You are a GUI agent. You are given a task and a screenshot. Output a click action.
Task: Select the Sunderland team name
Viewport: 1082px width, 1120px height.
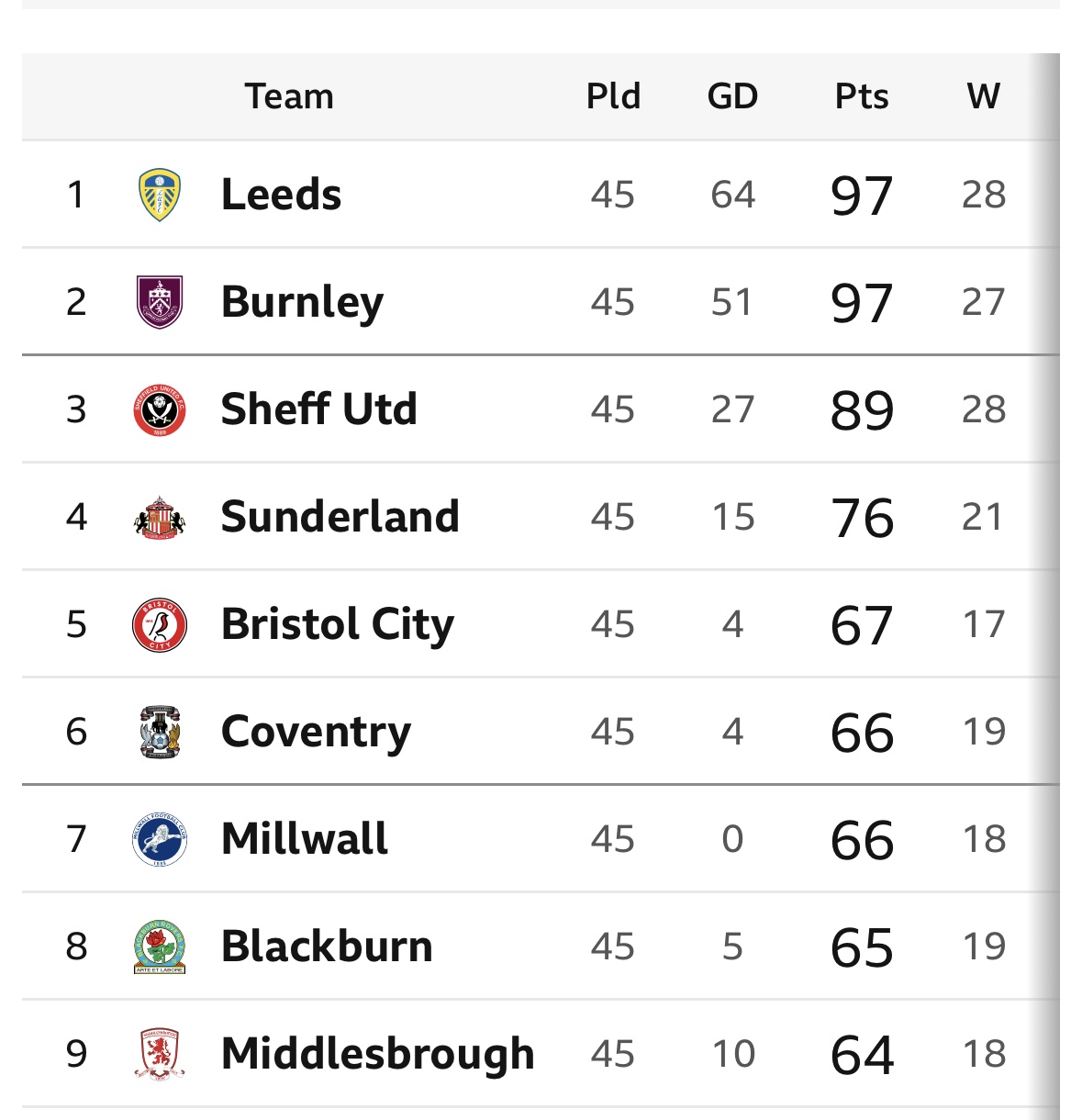[x=340, y=517]
